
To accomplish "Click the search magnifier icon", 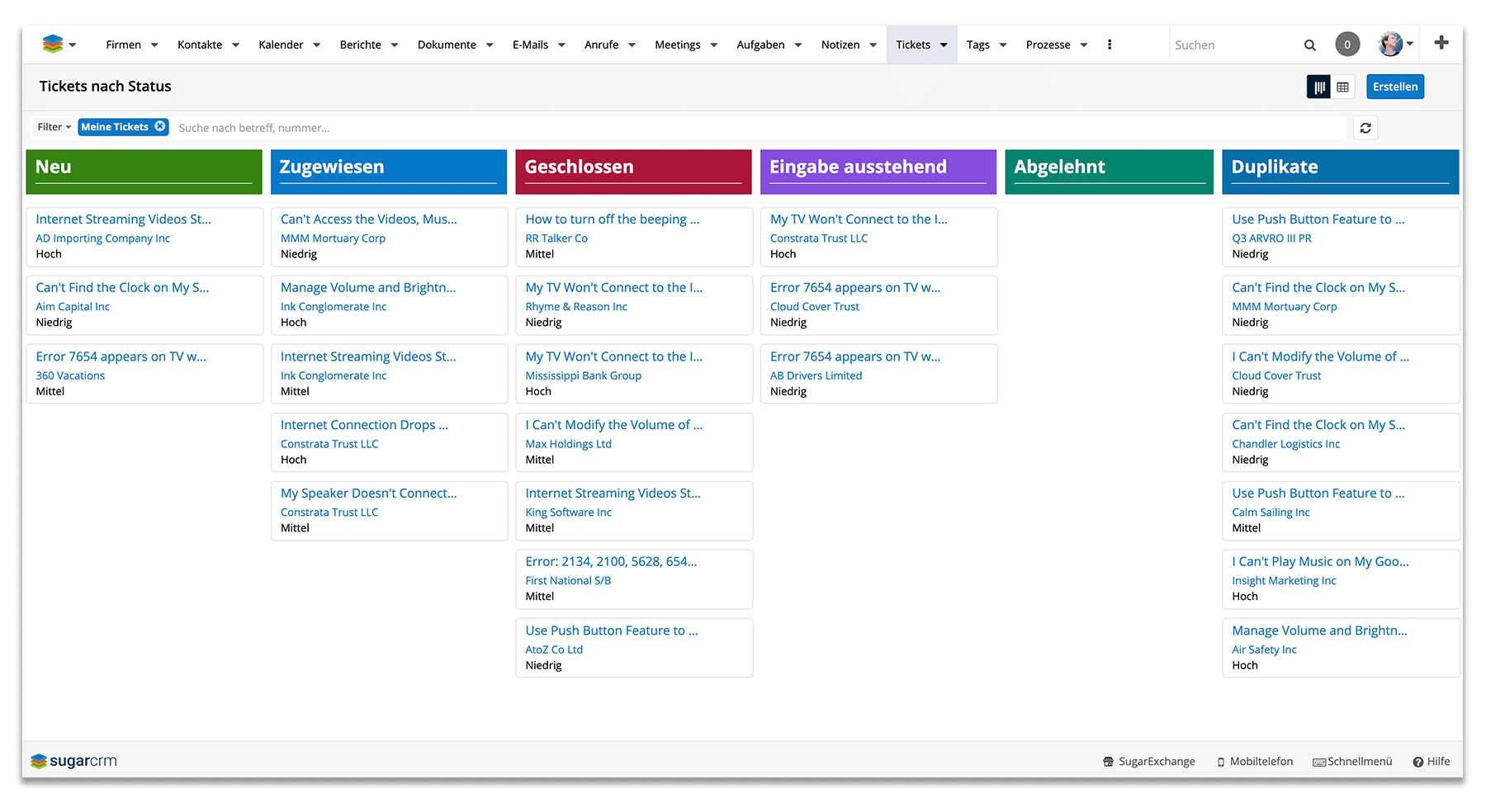I will pyautogui.click(x=1309, y=45).
